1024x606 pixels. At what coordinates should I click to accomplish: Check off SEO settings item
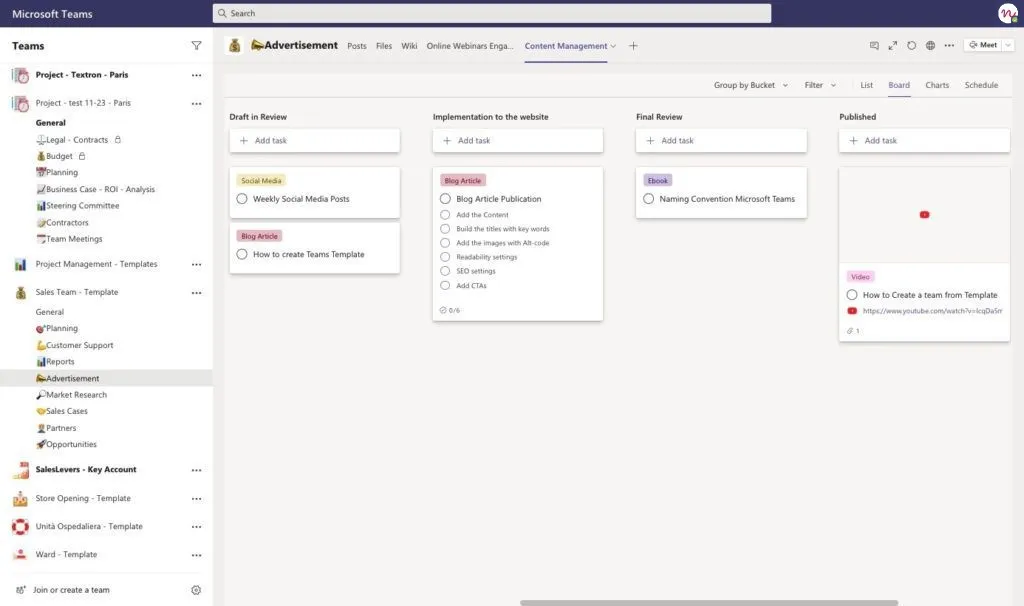(445, 271)
